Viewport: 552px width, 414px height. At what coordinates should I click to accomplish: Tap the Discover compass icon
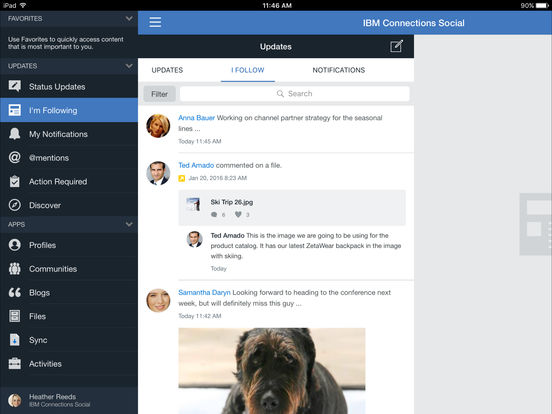(15, 205)
